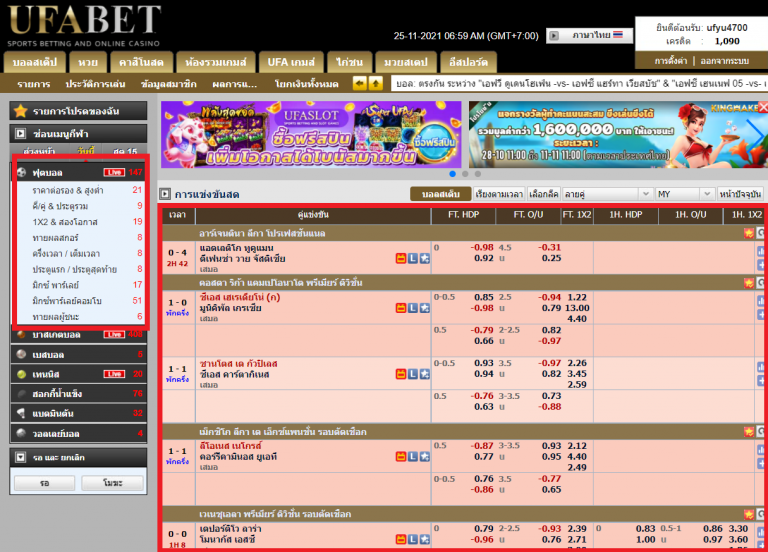
Task: Open the ลายคู่ dropdown
Action: [x=607, y=194]
